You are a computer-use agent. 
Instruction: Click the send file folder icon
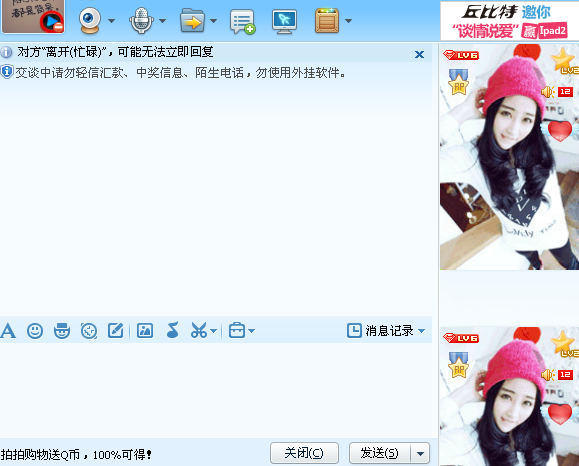192,21
